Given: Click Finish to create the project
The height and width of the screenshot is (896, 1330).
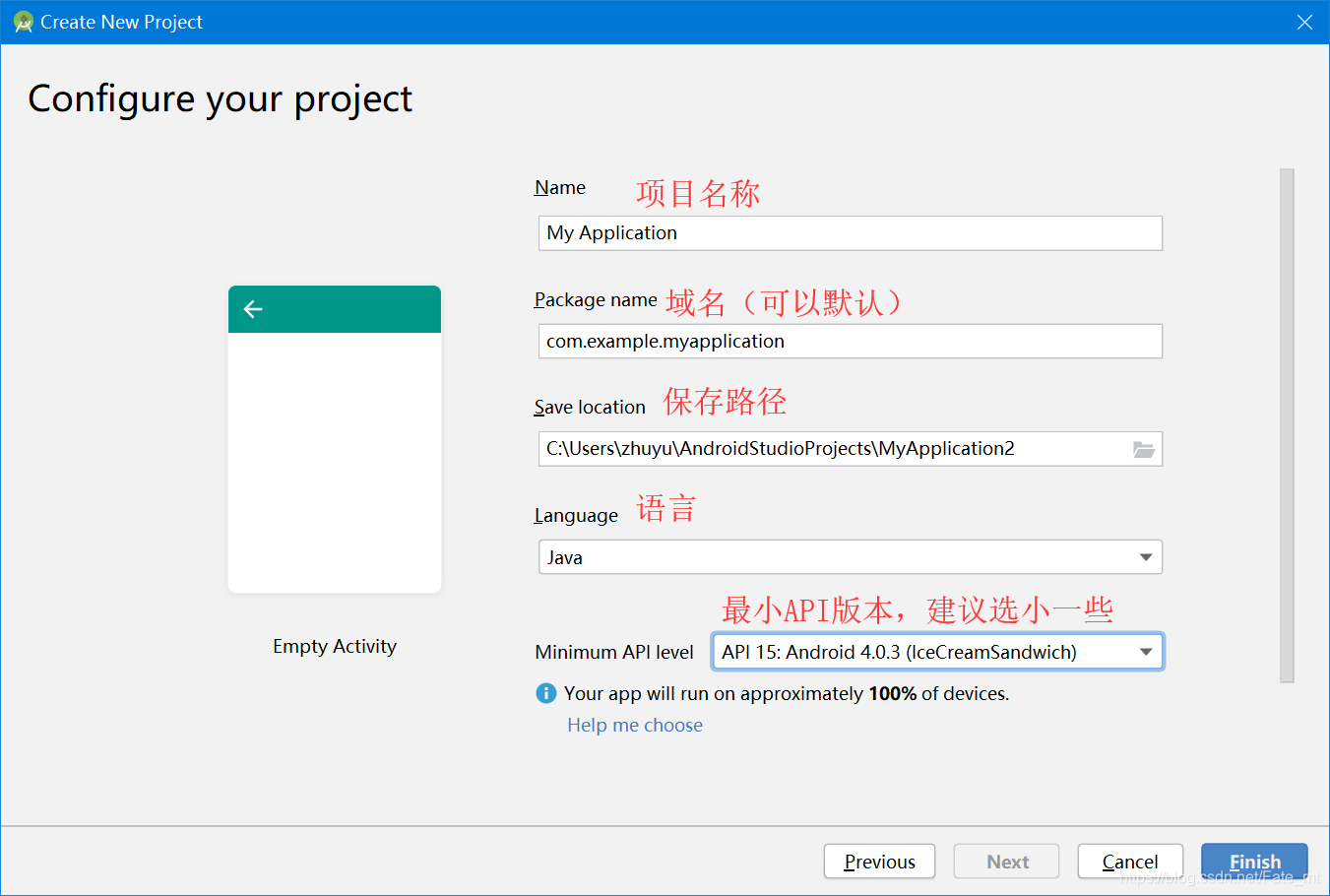Looking at the screenshot, I should tap(1254, 862).
